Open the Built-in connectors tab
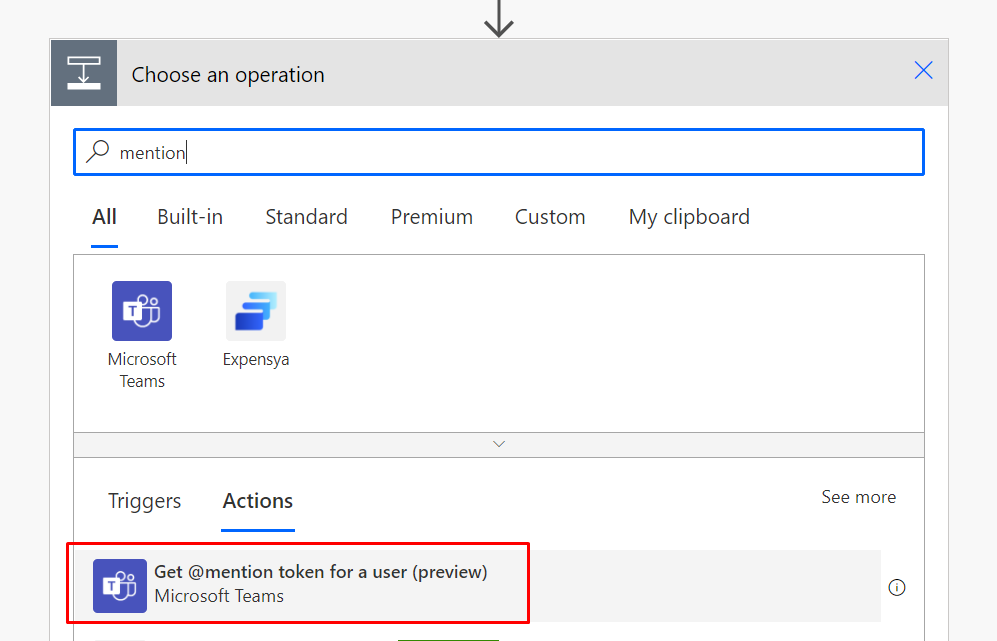Image resolution: width=997 pixels, height=641 pixels. point(190,217)
